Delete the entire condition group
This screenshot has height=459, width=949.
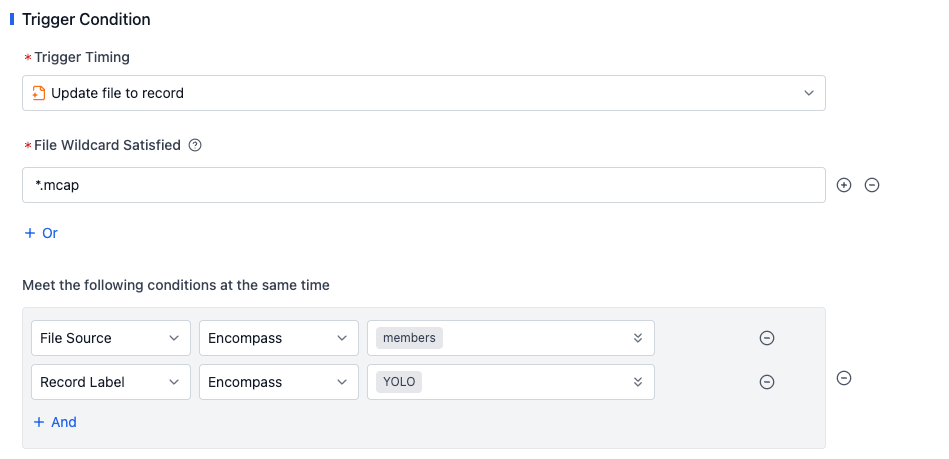coord(844,378)
